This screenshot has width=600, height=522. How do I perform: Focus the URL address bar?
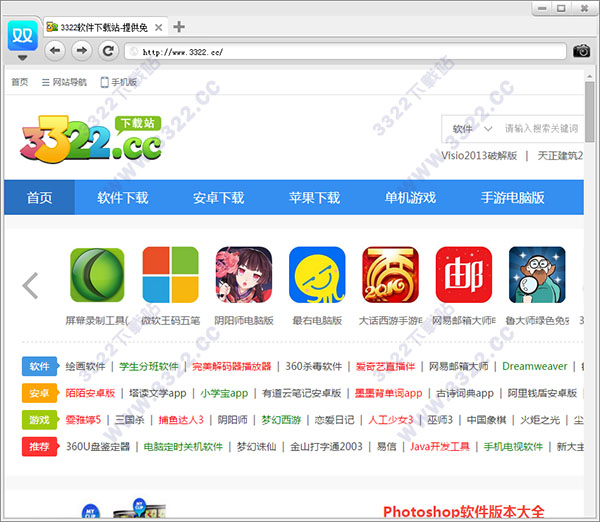tap(346, 51)
